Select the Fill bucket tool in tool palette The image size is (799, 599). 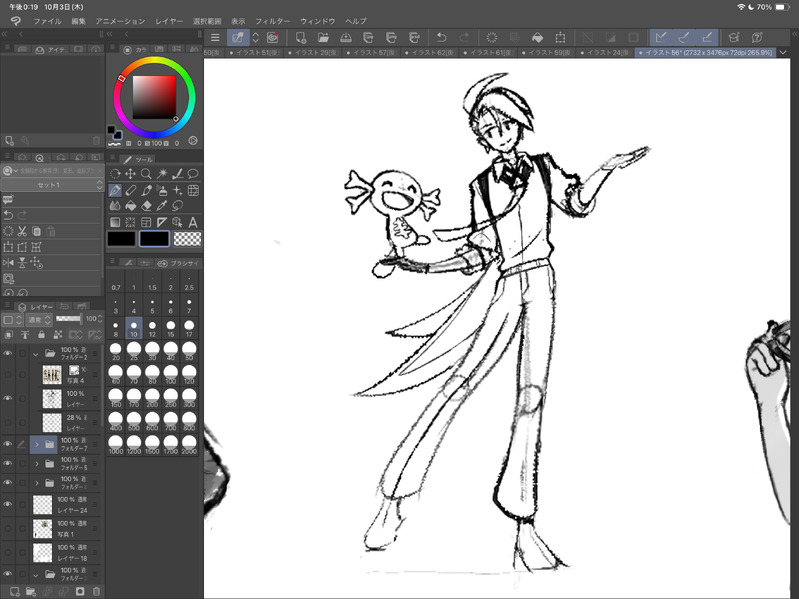pyautogui.click(x=131, y=206)
